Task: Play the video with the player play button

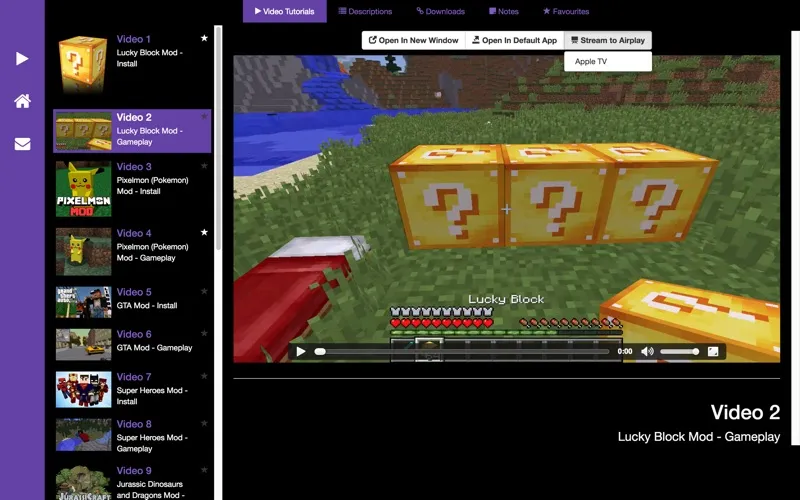Action: [301, 352]
